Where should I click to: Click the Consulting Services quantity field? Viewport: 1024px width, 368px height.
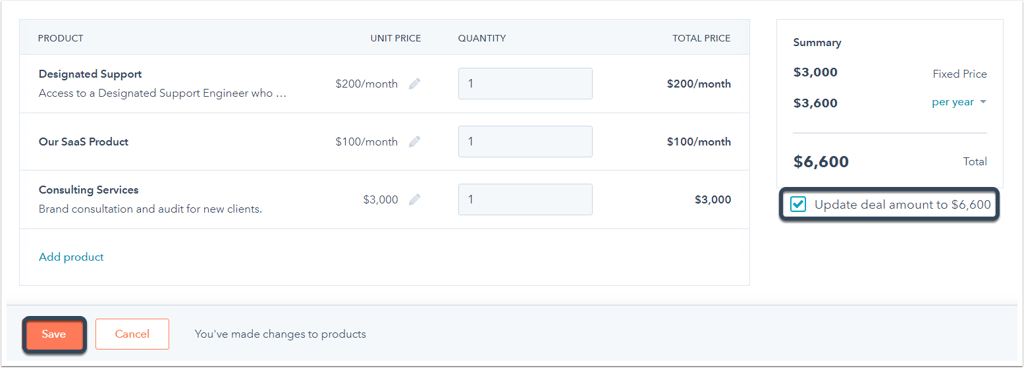[x=525, y=200]
